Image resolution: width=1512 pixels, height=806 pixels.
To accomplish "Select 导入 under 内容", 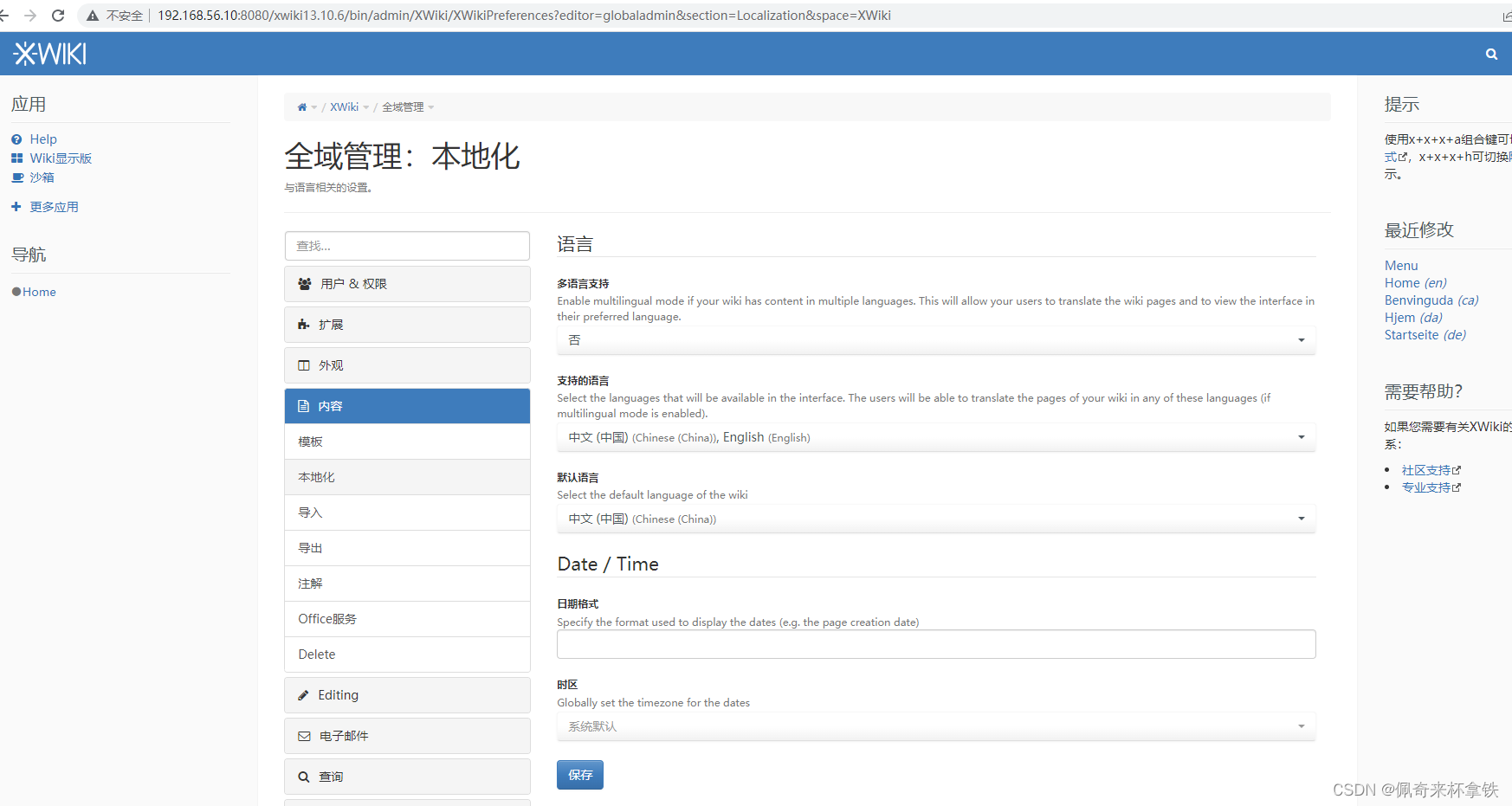I will coord(407,513).
